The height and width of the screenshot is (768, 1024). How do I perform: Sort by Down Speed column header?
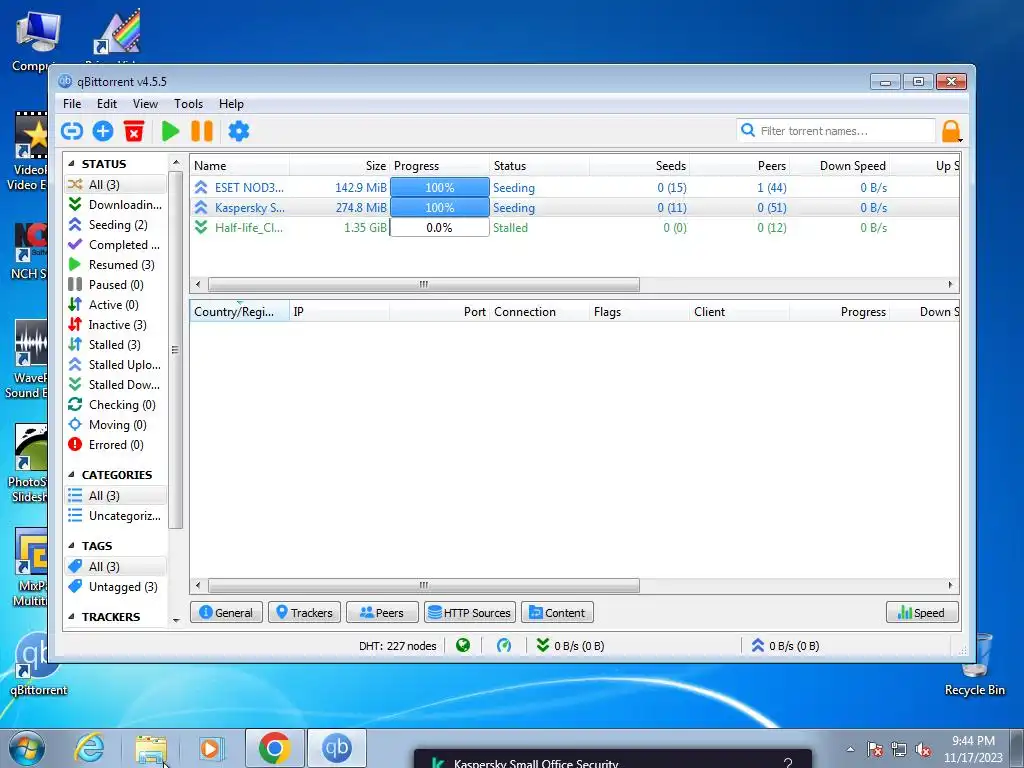pos(839,166)
